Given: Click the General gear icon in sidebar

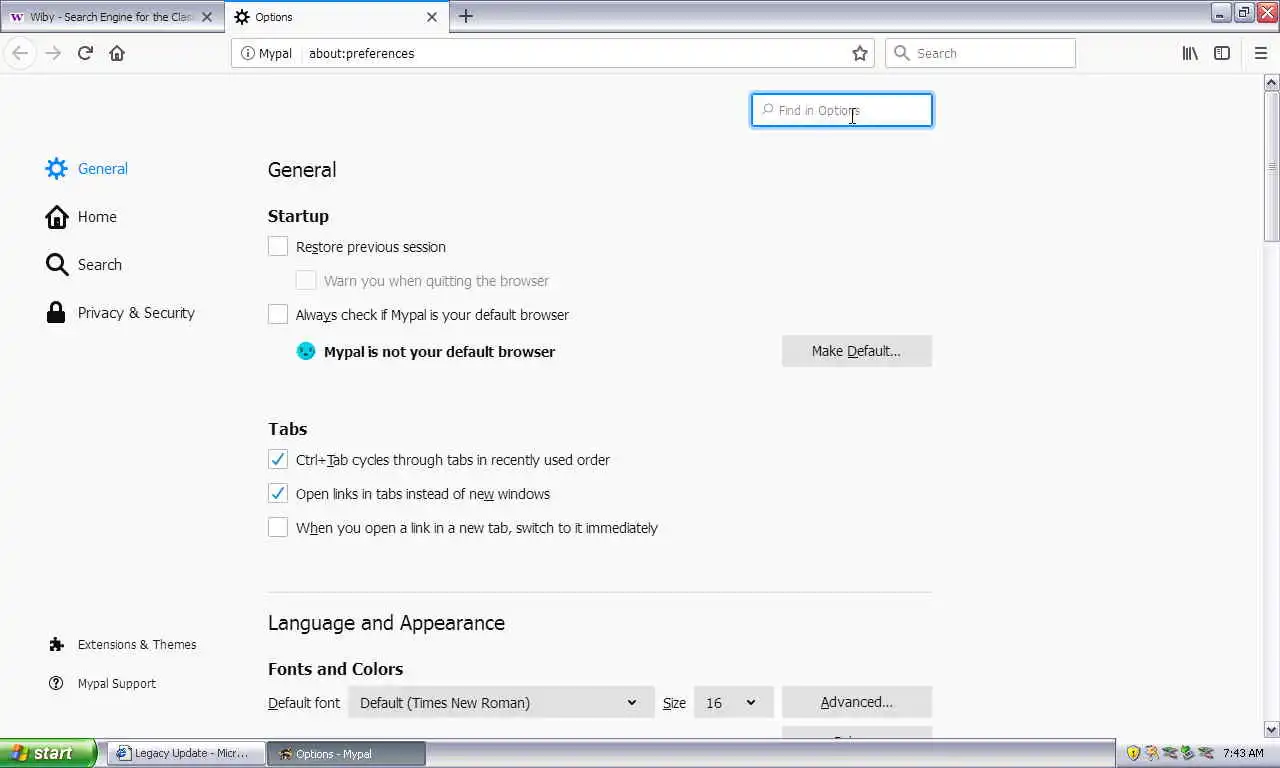Looking at the screenshot, I should (x=57, y=168).
